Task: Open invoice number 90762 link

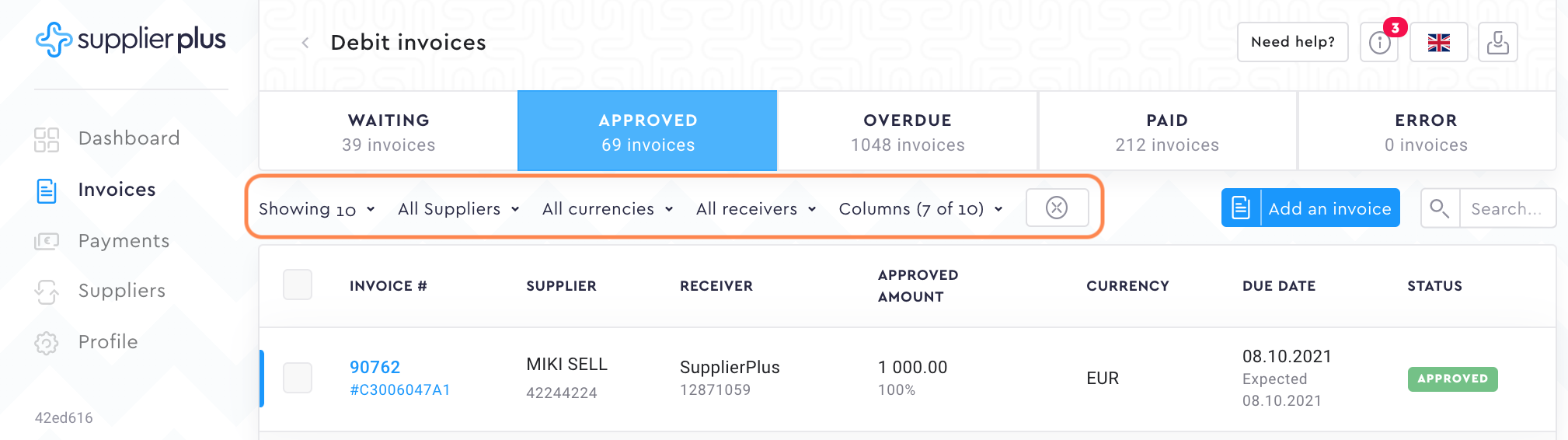Action: tap(375, 367)
